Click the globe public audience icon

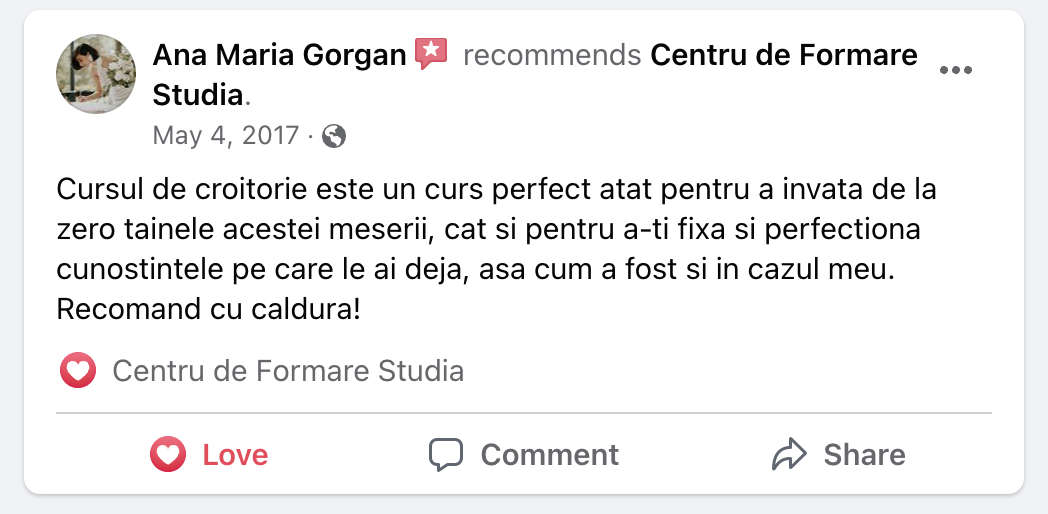coord(335,136)
